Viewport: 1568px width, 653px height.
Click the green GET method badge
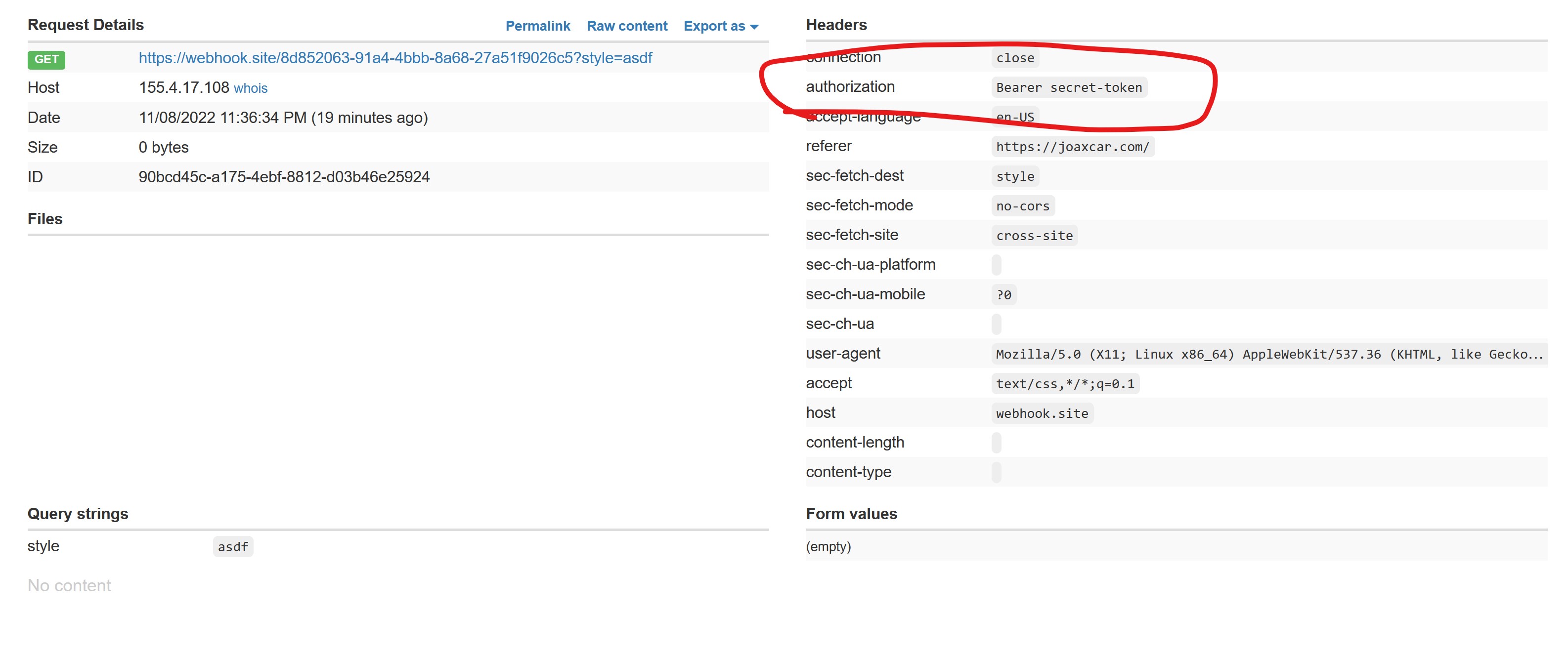pos(46,59)
